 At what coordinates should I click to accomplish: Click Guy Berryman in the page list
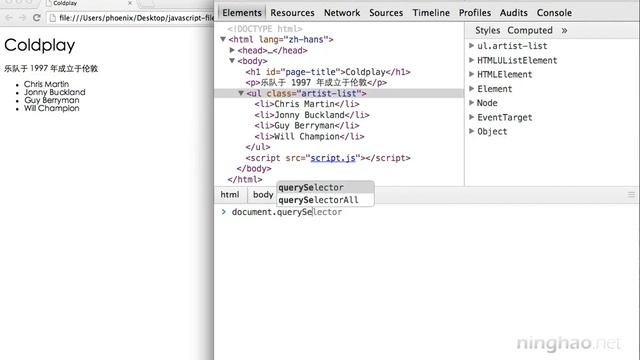pos(51,100)
